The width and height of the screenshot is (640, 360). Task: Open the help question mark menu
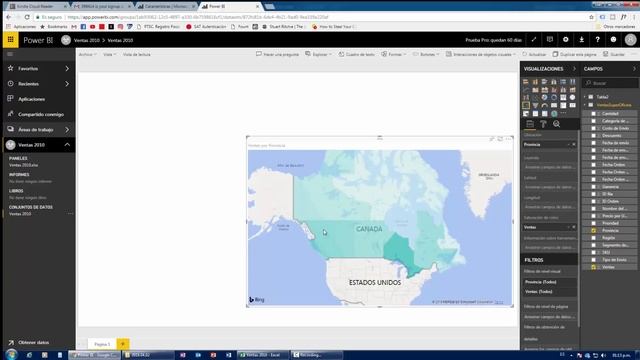point(598,40)
